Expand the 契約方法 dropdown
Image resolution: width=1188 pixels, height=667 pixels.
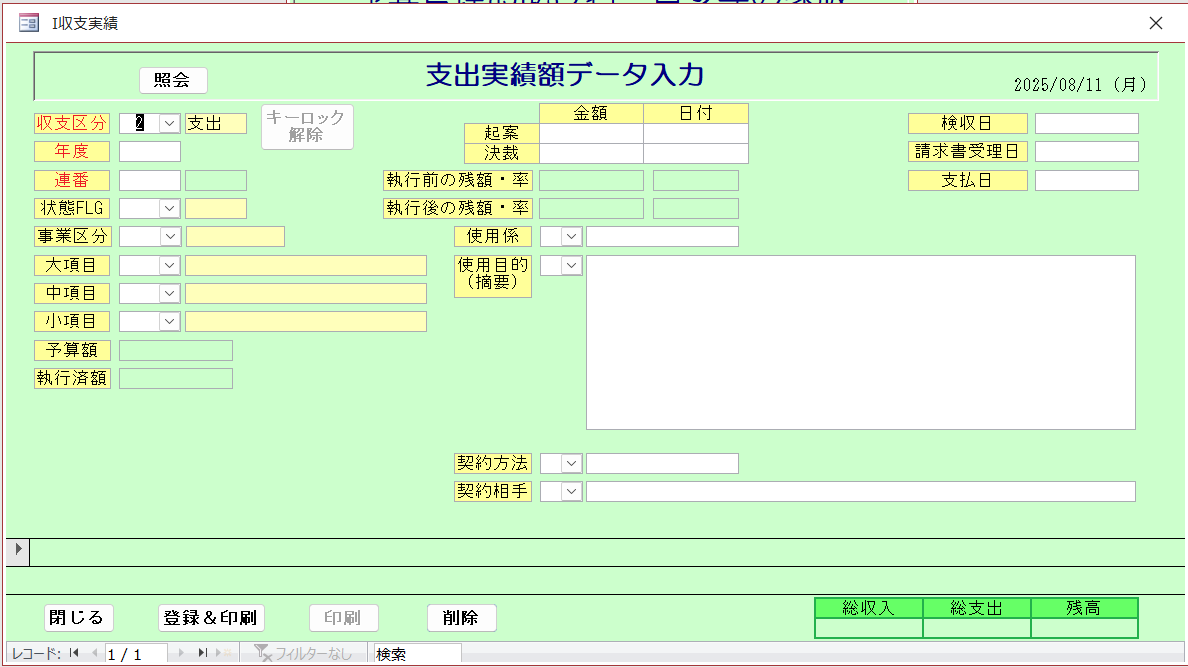coord(571,463)
